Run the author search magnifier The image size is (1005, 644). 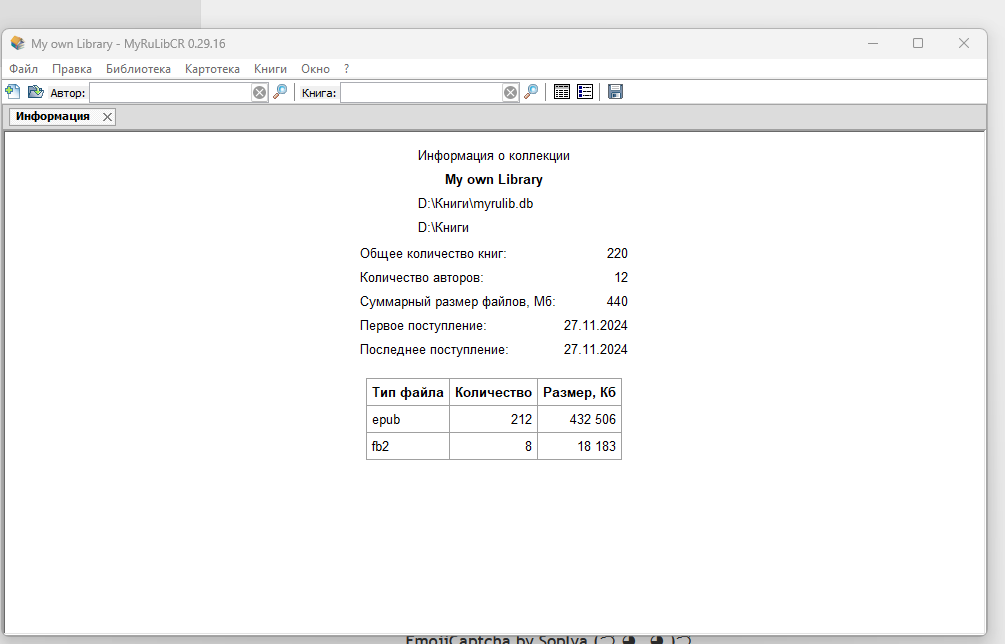coord(280,92)
